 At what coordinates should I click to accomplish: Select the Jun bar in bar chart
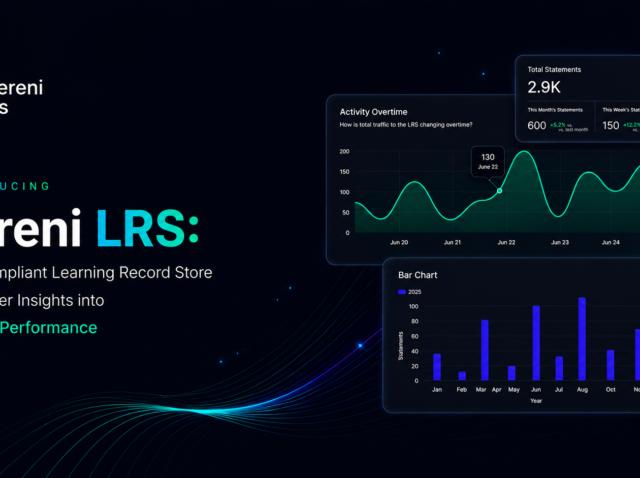pos(536,343)
